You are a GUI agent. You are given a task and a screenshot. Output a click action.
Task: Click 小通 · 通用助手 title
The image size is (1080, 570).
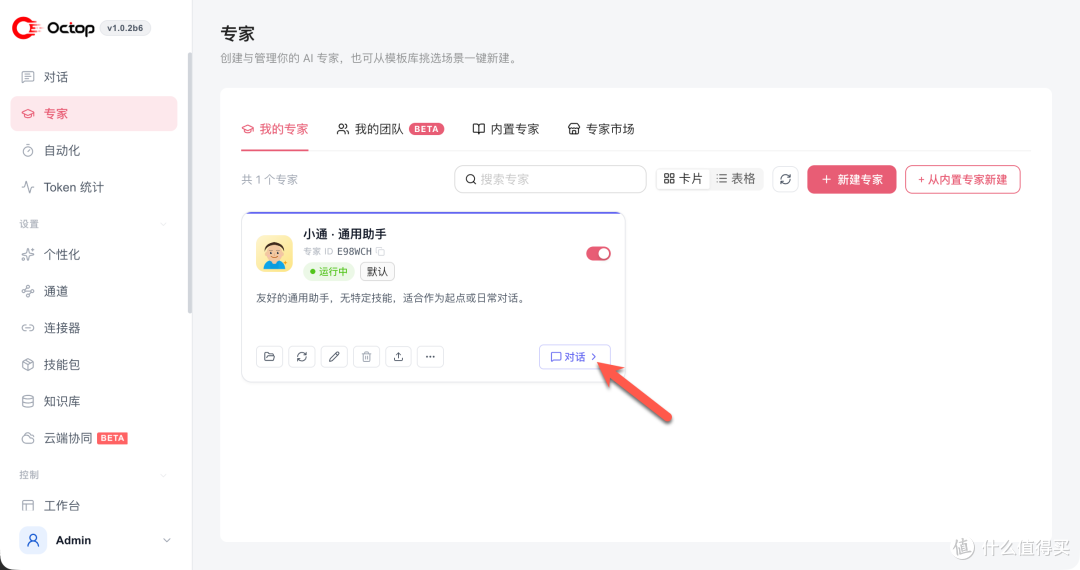tap(345, 234)
